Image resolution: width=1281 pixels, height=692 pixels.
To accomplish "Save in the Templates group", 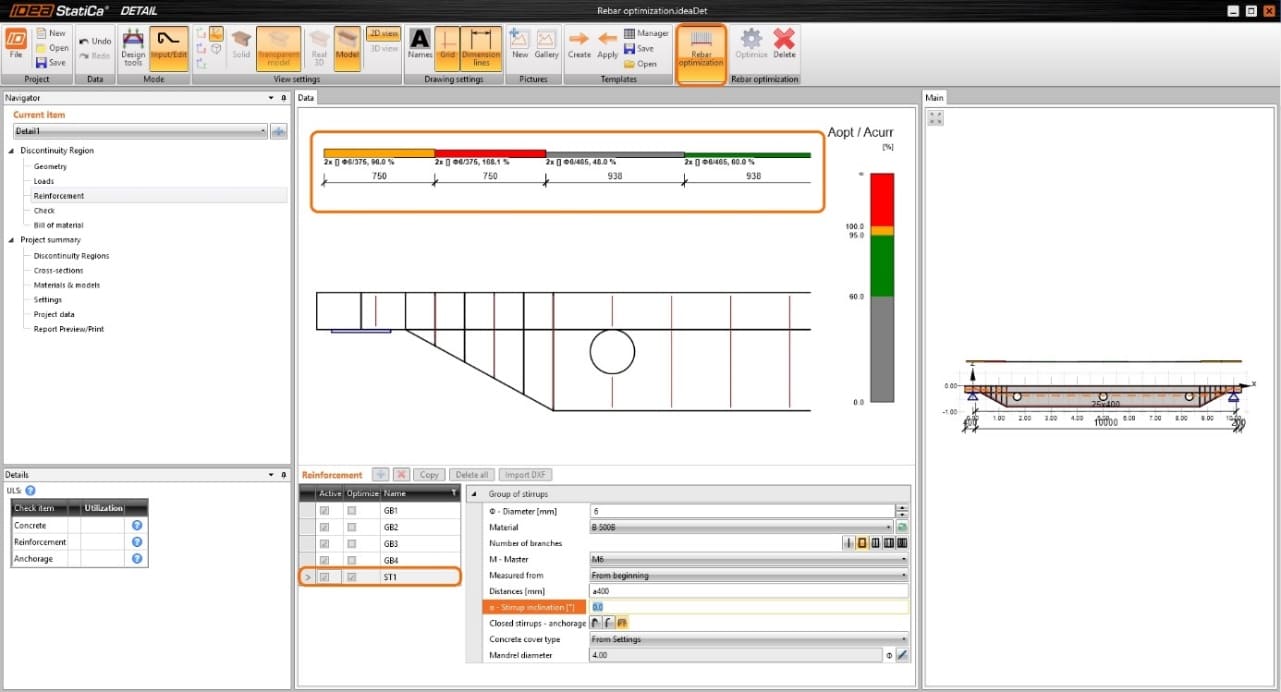I will click(639, 48).
